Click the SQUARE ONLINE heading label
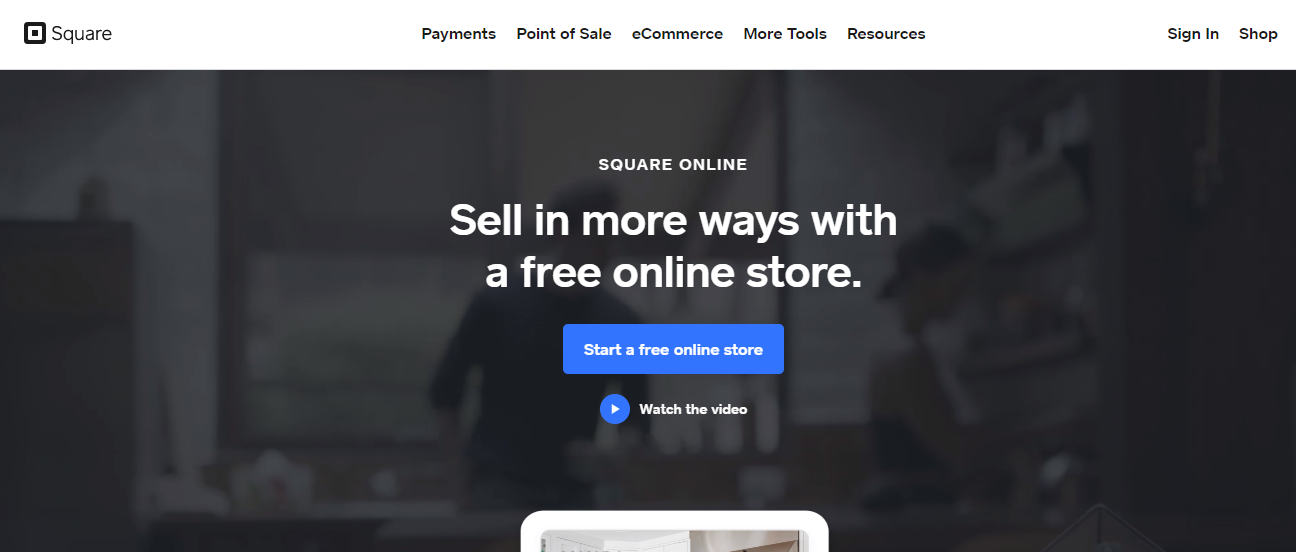 pyautogui.click(x=673, y=165)
